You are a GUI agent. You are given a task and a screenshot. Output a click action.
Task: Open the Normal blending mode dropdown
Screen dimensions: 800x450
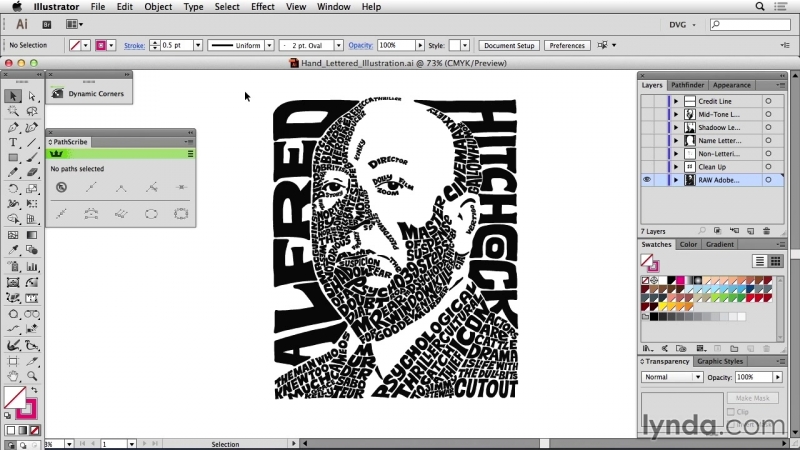(672, 377)
